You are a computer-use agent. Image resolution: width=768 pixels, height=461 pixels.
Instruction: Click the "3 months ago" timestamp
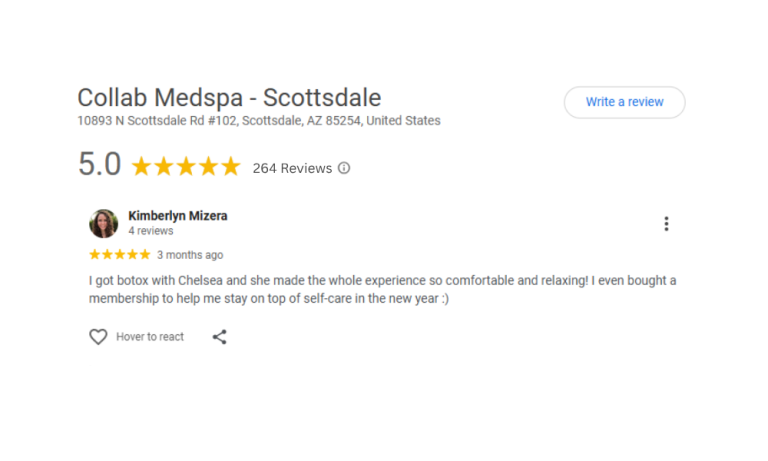(x=190, y=255)
